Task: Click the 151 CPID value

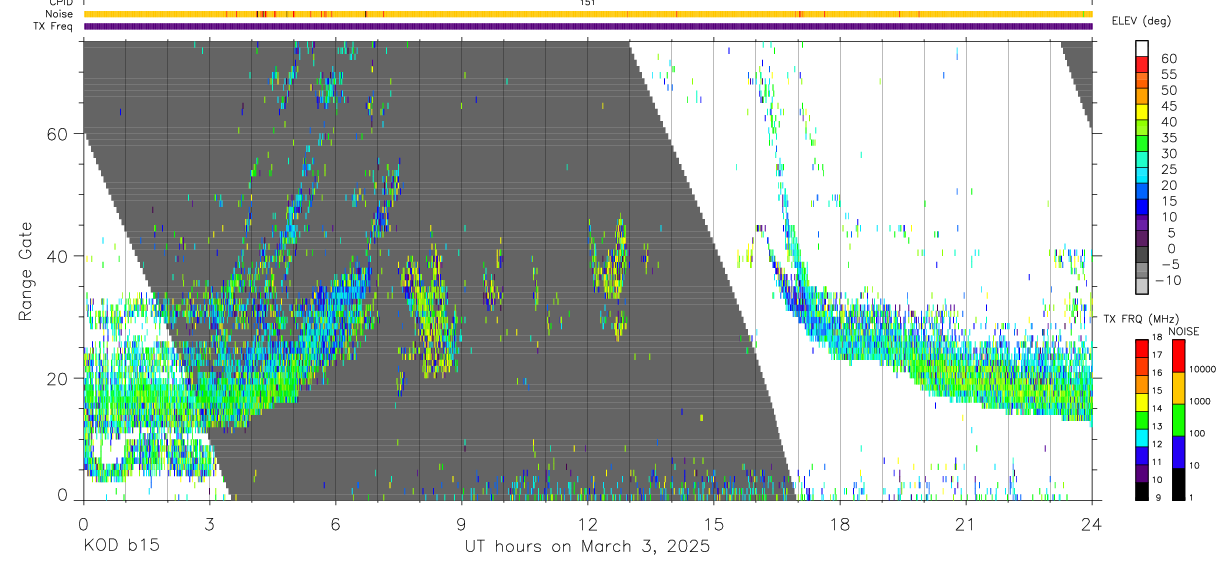Action: point(587,3)
